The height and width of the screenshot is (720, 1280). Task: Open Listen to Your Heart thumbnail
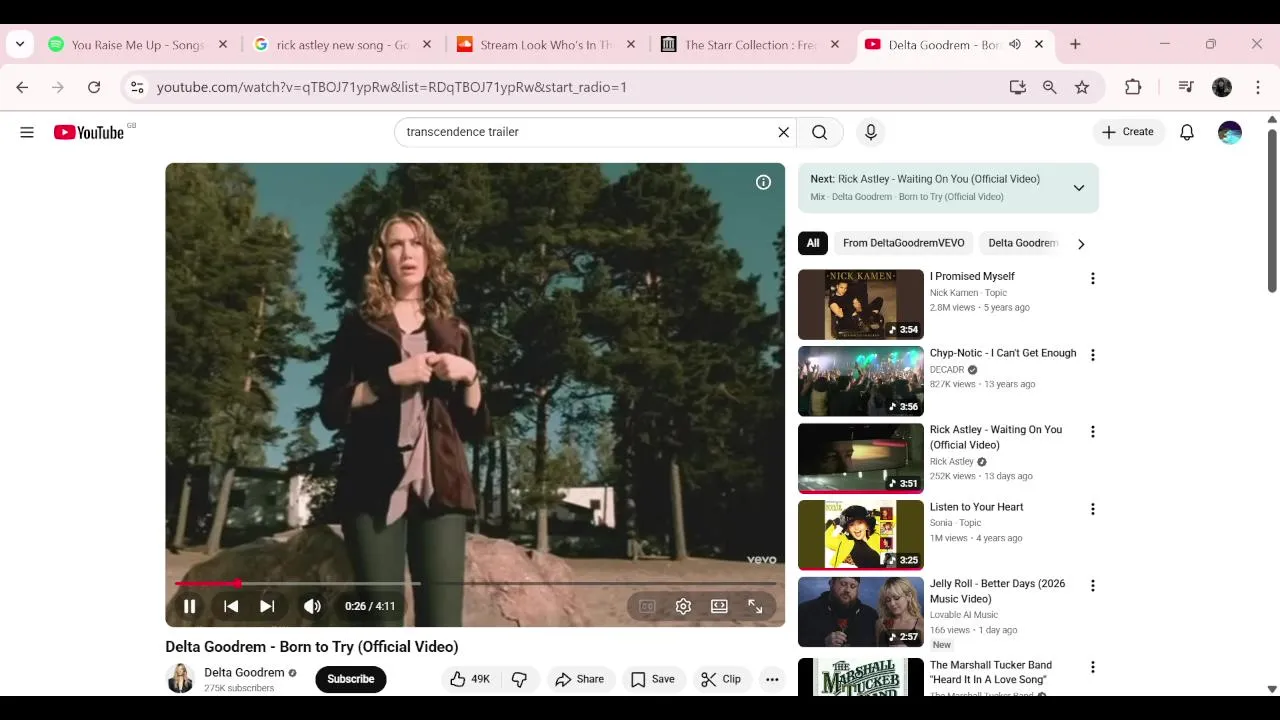pos(861,535)
